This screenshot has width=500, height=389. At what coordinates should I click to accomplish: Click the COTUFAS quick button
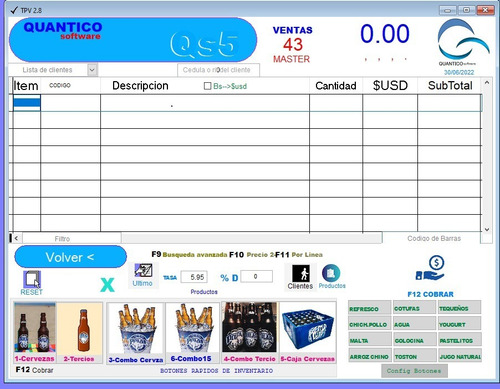click(414, 308)
